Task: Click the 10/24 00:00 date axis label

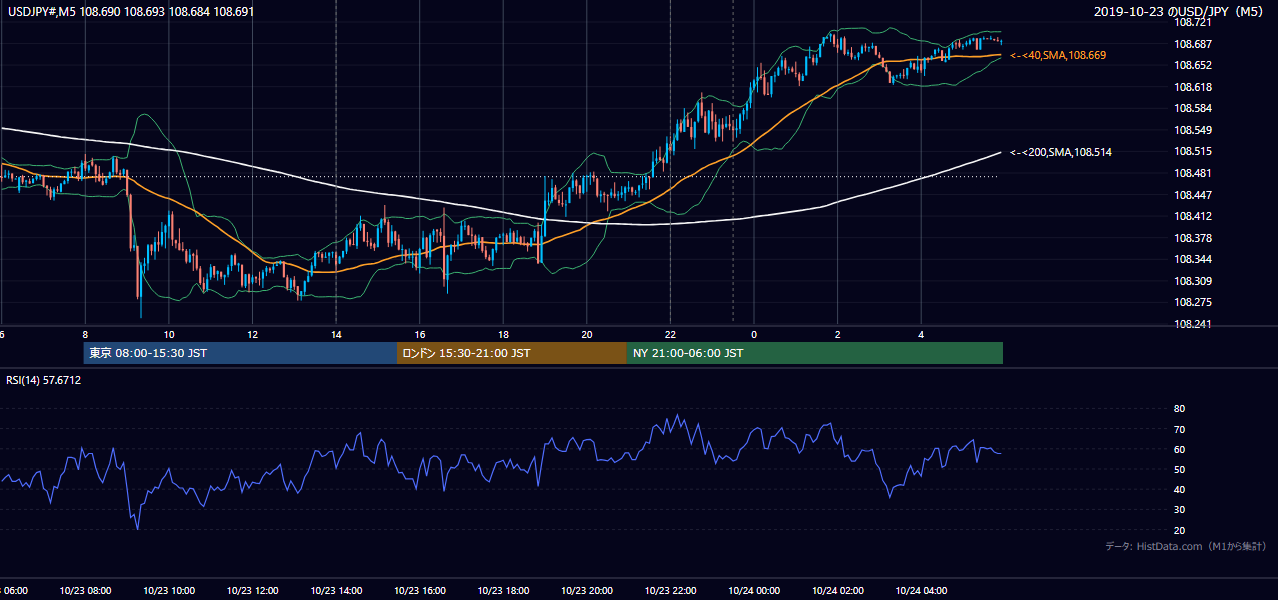Action: [754, 591]
